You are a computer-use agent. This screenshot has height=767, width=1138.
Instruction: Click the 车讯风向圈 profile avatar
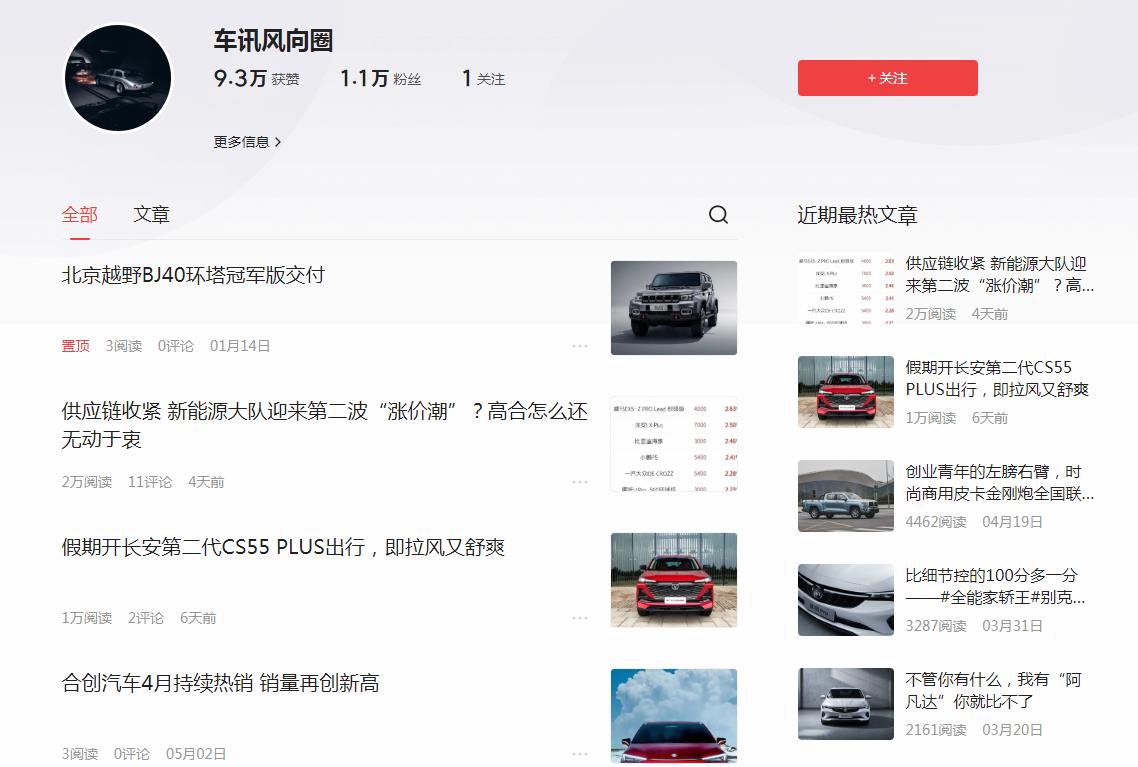118,78
